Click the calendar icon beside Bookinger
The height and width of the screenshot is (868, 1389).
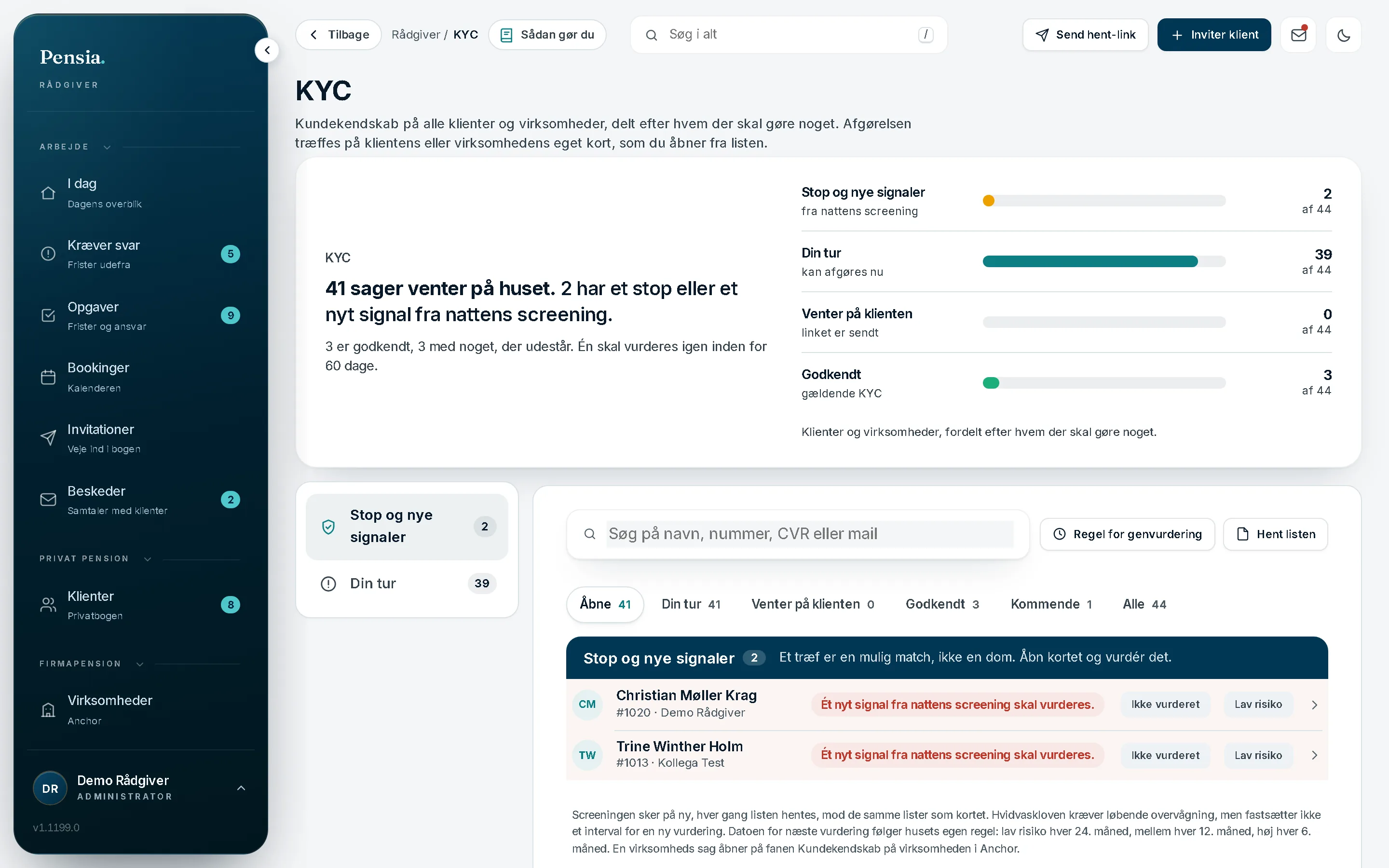coord(48,377)
